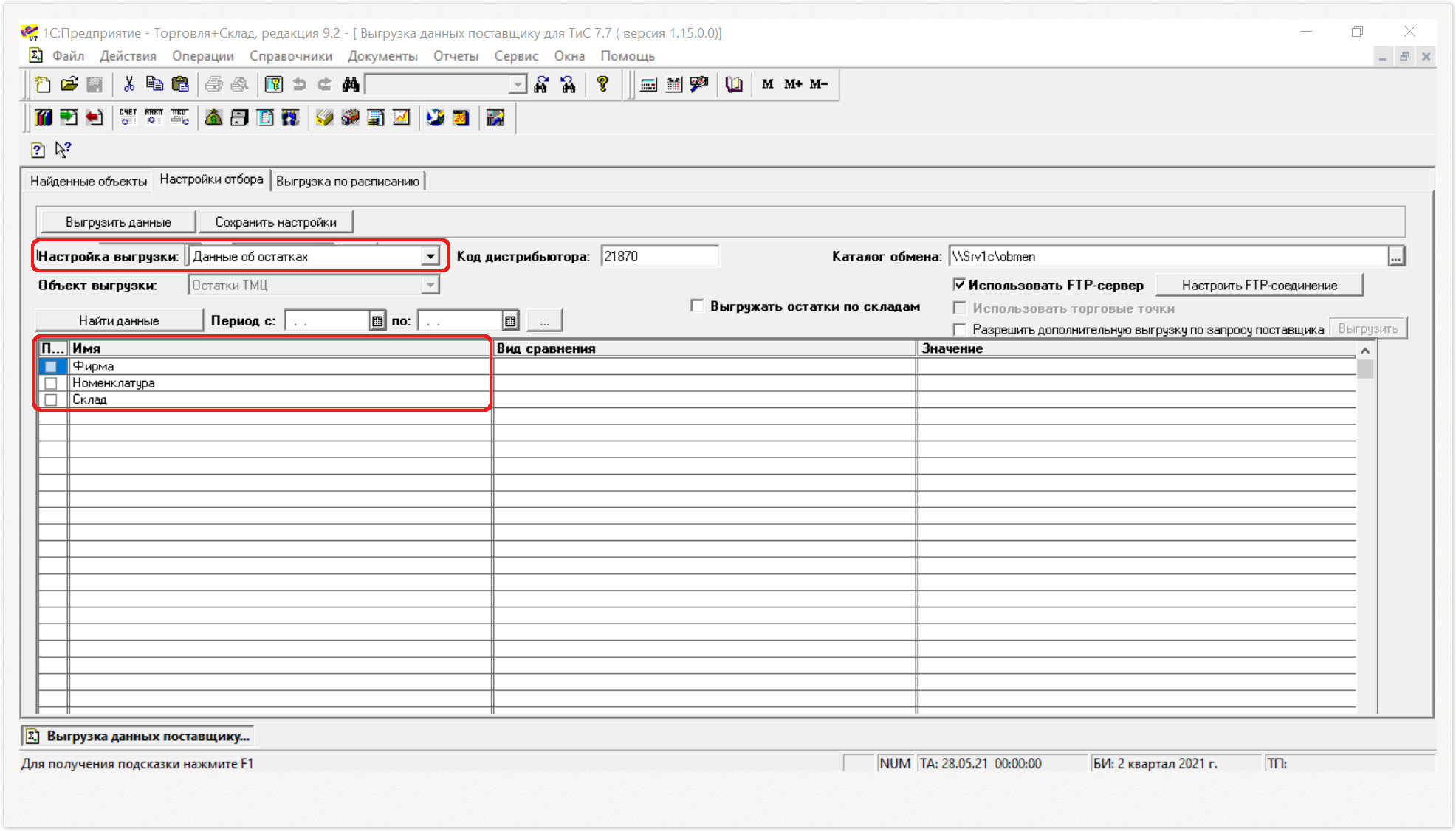Toggle the Склад row checkbox
This screenshot has width=1456, height=831.
[51, 400]
